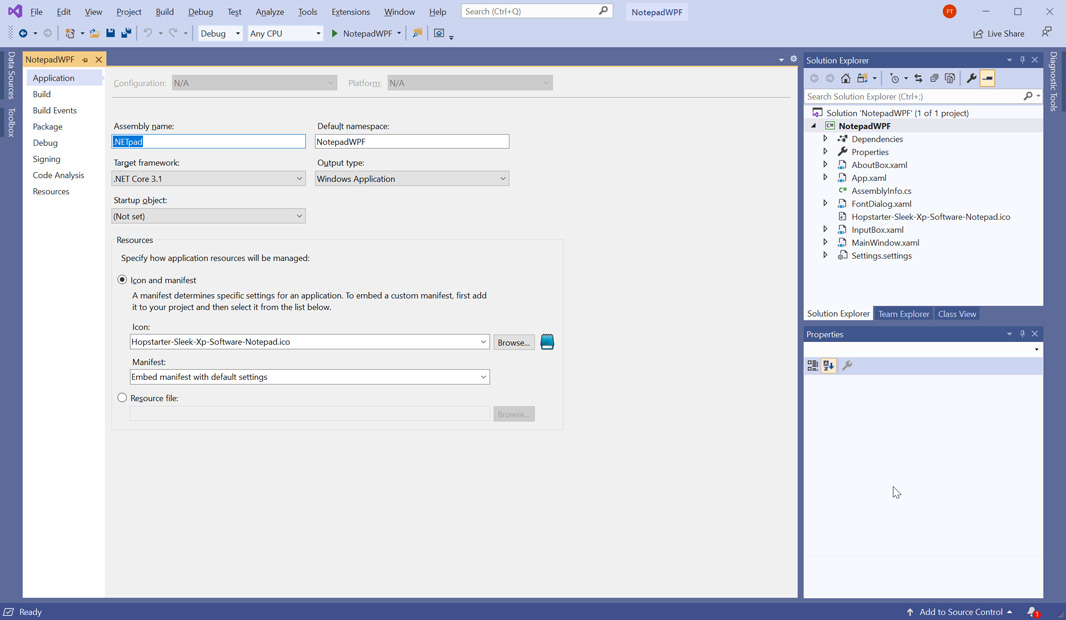The height and width of the screenshot is (620, 1066).
Task: Open the notifications bell in status bar
Action: pos(1033,612)
